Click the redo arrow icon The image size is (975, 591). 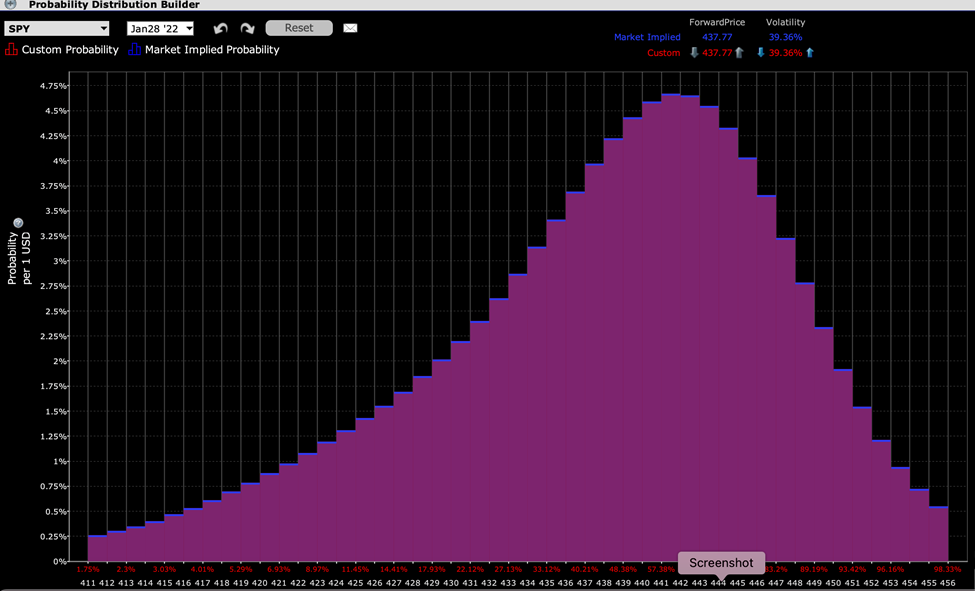tap(247, 29)
